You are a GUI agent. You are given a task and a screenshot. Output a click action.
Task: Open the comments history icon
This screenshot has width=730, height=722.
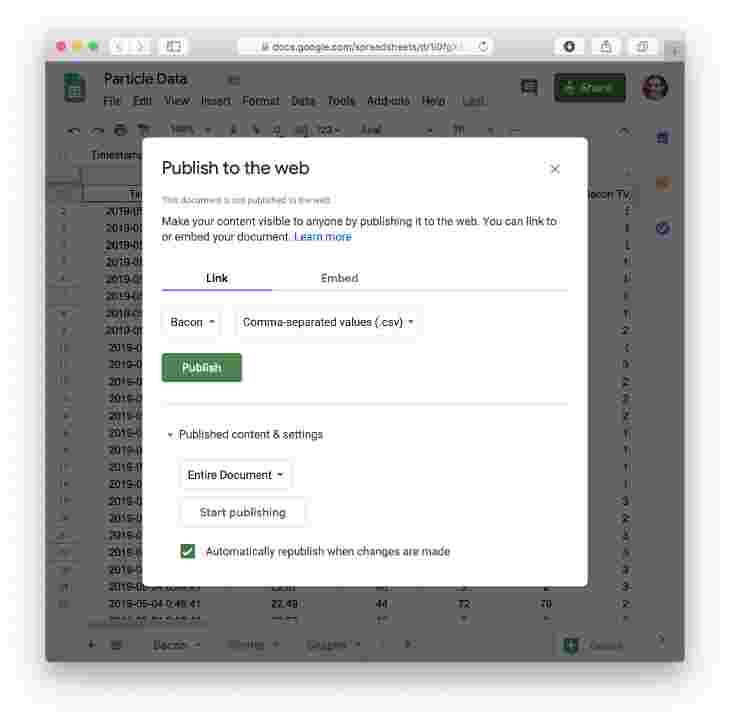[x=529, y=87]
